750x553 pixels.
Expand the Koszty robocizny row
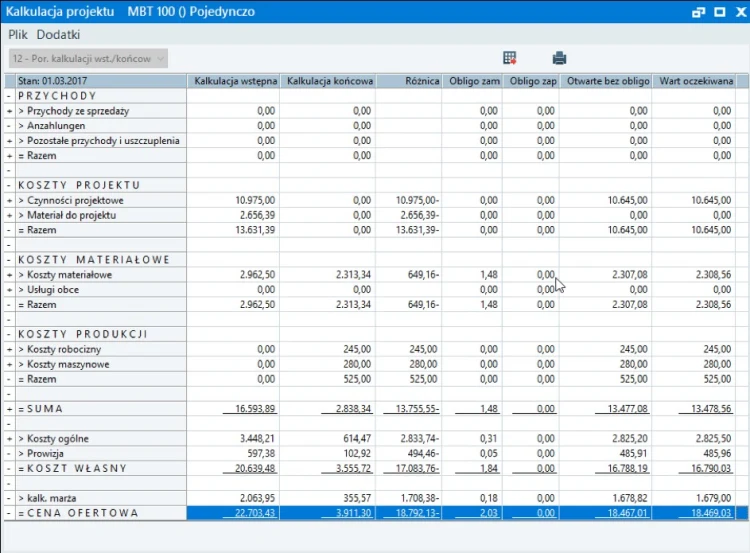[9, 349]
